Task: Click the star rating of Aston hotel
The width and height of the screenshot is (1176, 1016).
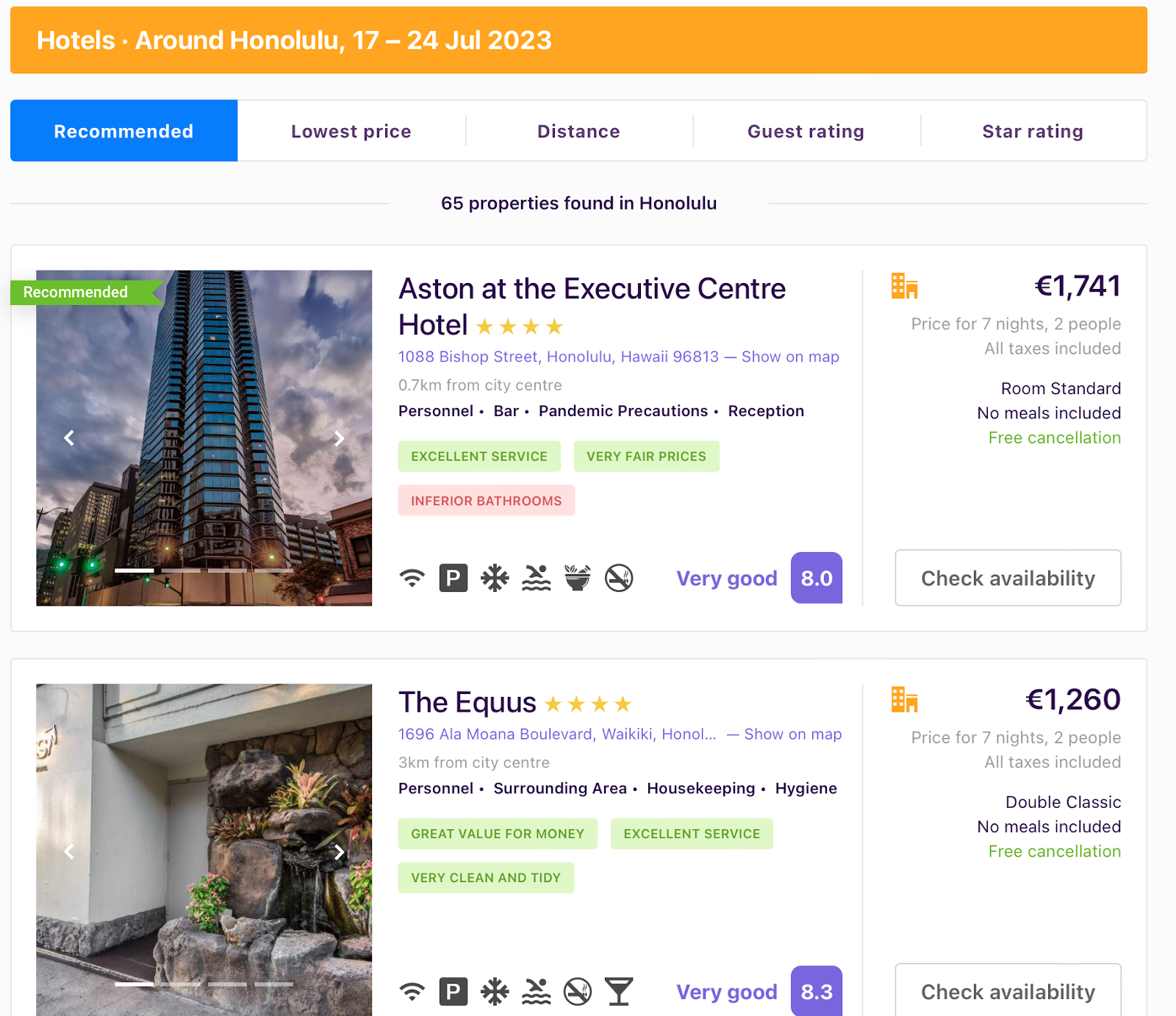Action: (x=520, y=326)
